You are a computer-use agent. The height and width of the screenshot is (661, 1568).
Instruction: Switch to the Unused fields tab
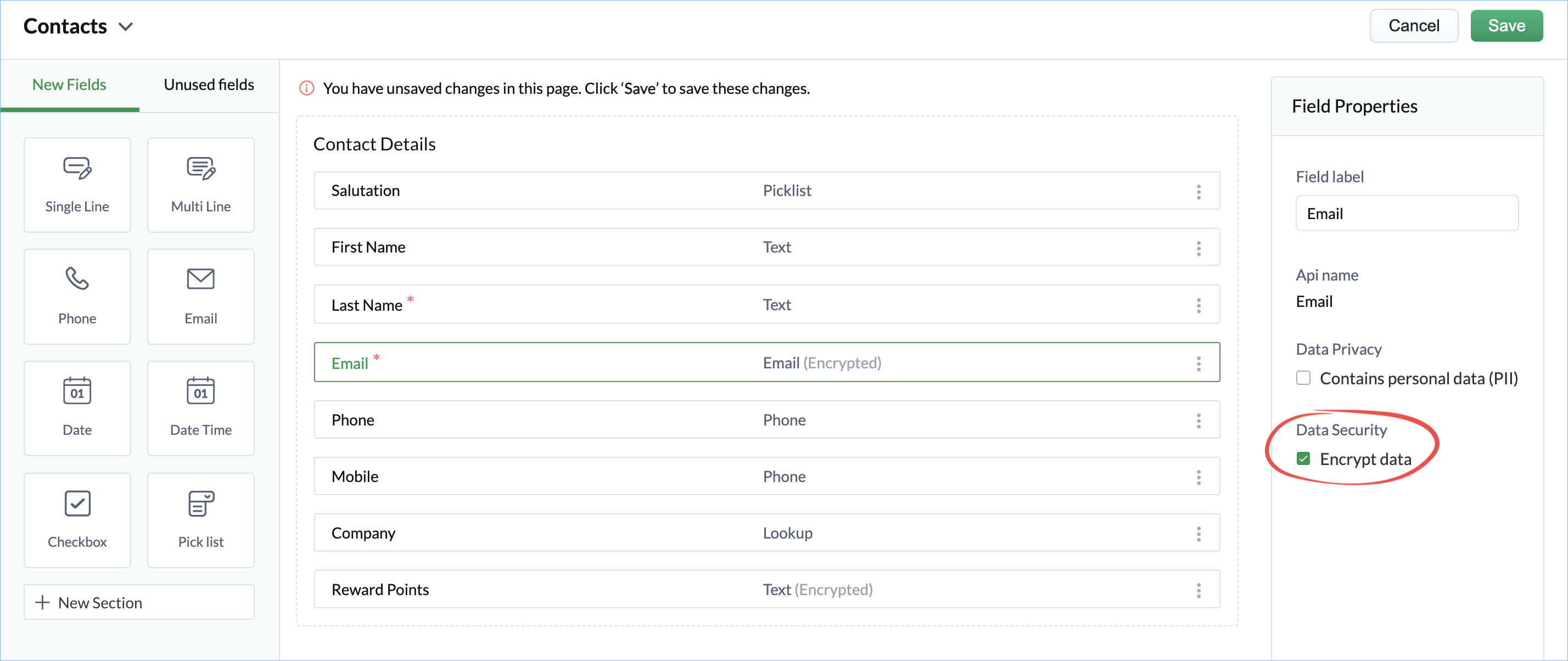click(209, 85)
